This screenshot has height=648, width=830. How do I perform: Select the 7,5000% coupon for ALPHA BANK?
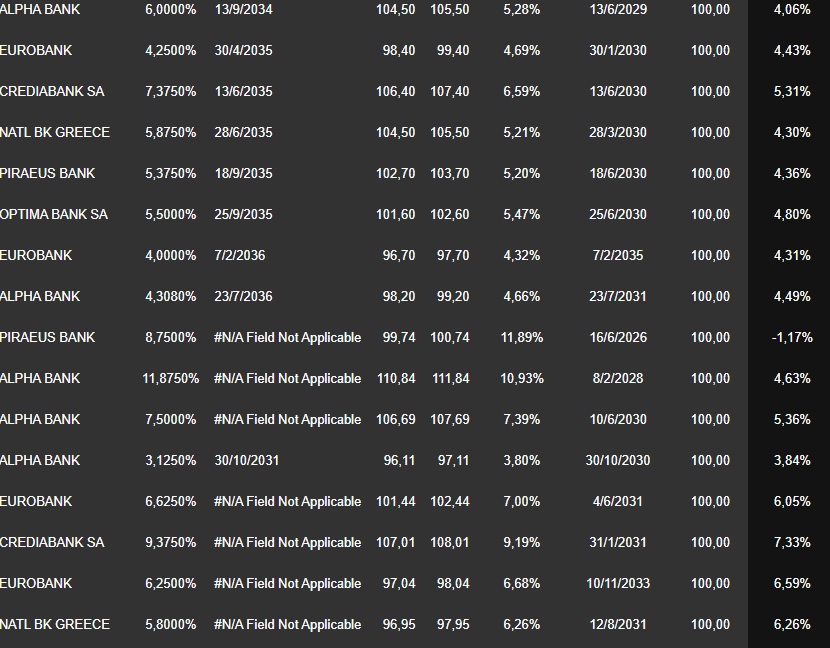tap(170, 420)
